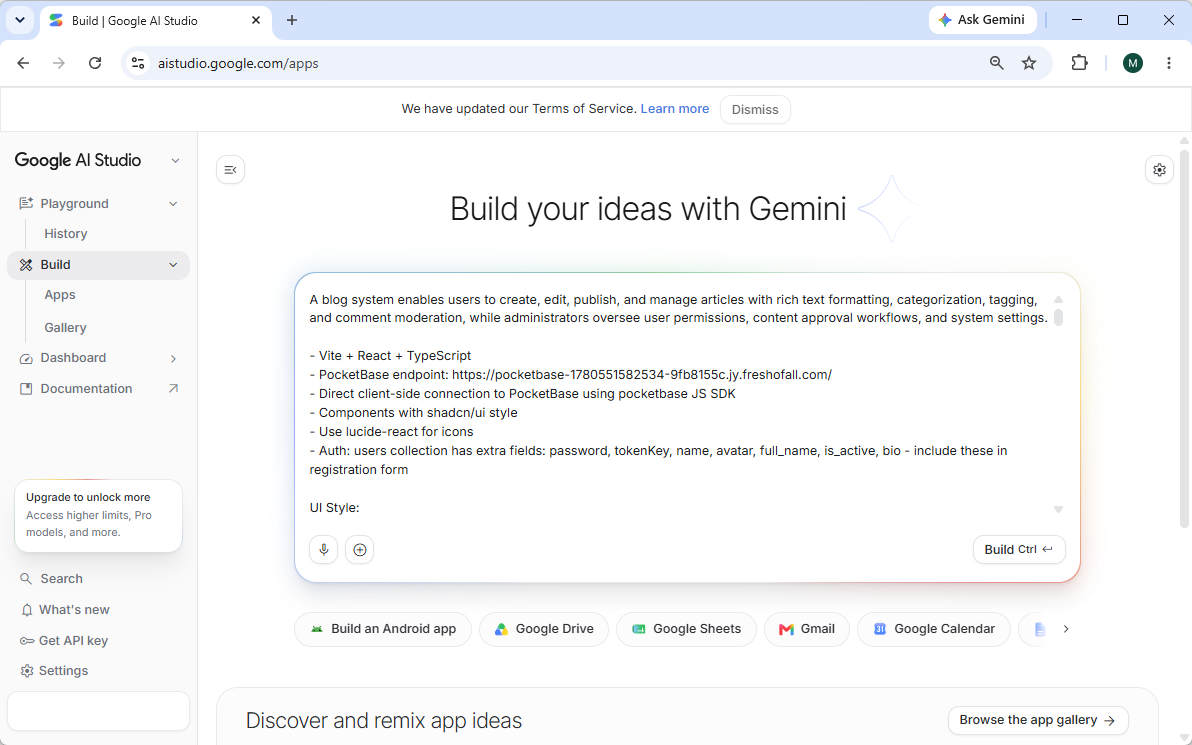Select Google Calendar chip
Image resolution: width=1192 pixels, height=745 pixels.
934,629
